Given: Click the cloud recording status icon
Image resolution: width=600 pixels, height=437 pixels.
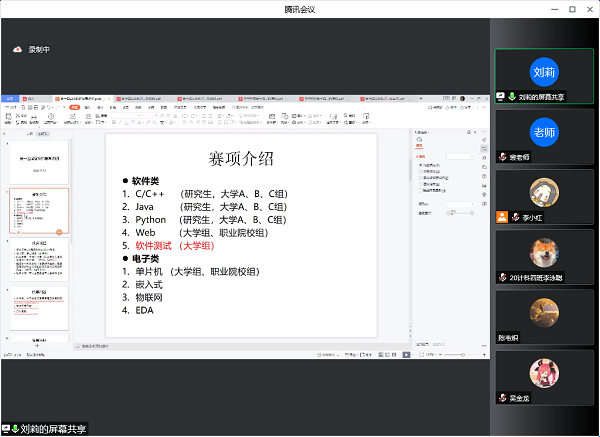Looking at the screenshot, I should (x=17, y=49).
